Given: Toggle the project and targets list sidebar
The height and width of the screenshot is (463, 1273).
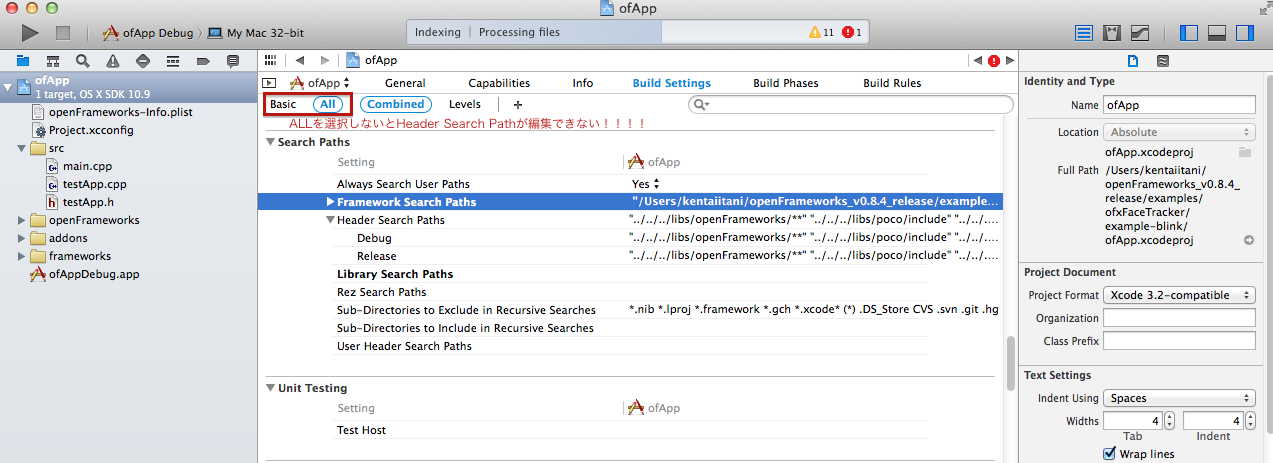Looking at the screenshot, I should pyautogui.click(x=268, y=83).
